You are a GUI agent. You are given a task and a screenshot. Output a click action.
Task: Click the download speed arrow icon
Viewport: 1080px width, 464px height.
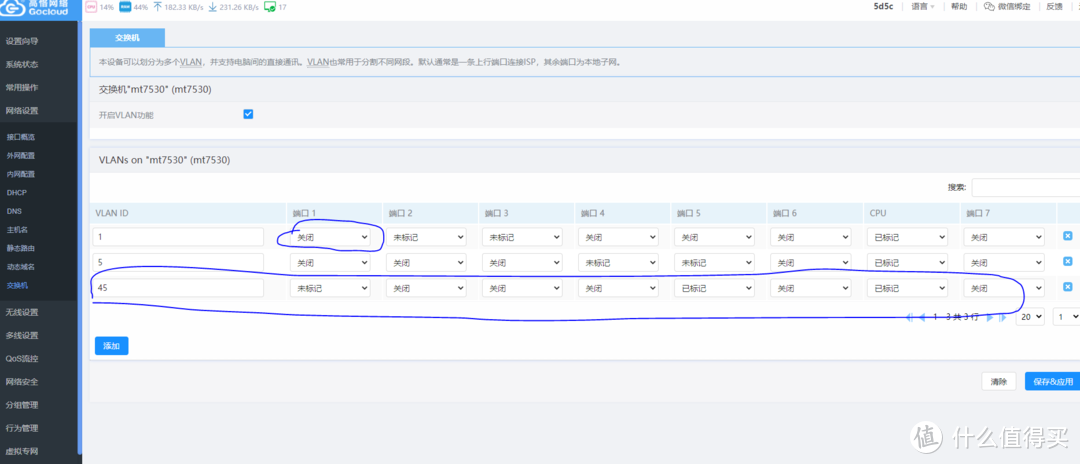coord(212,7)
